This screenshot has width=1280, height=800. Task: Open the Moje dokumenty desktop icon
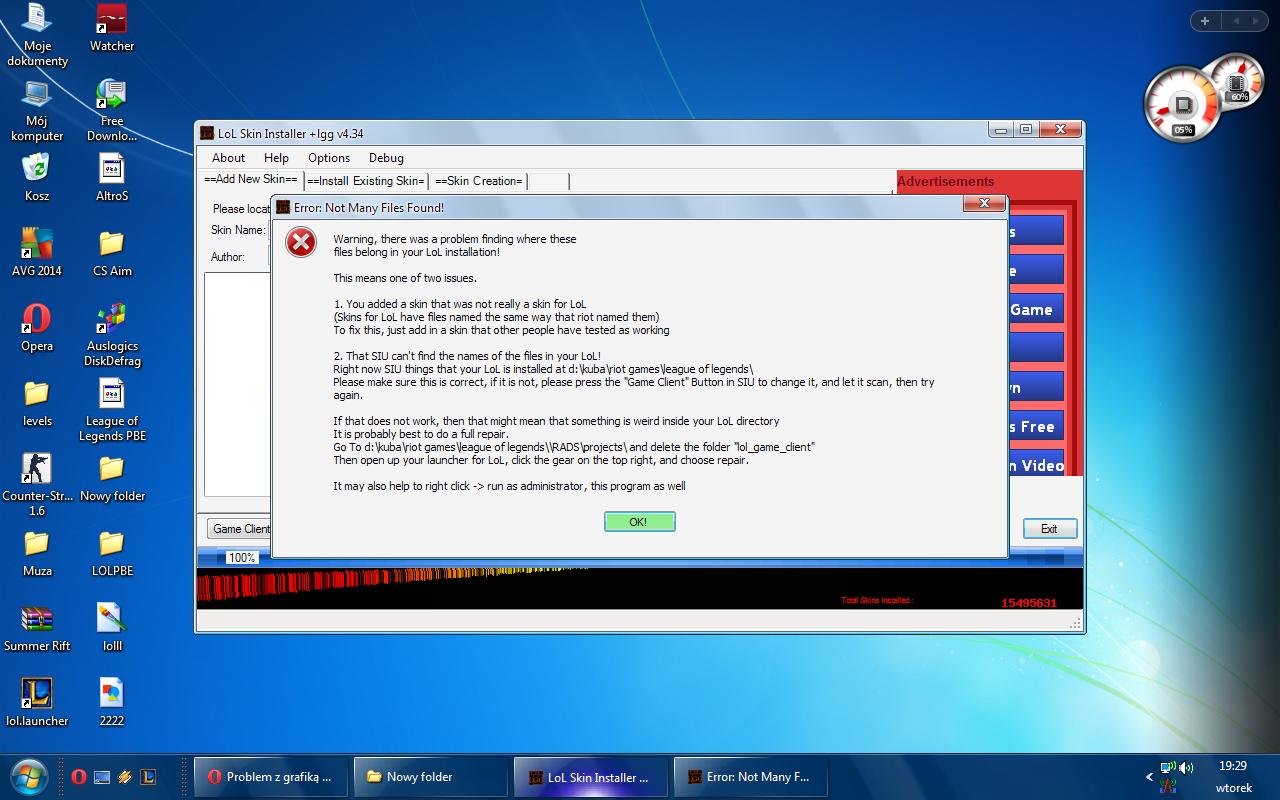point(37,35)
